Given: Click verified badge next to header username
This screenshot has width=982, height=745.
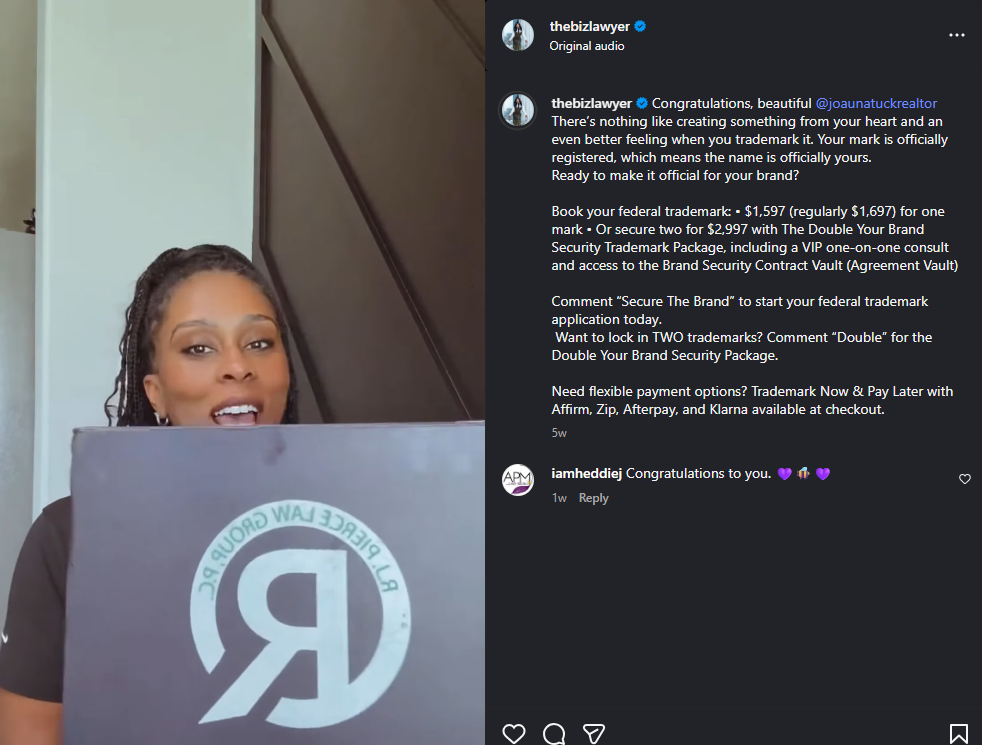Looking at the screenshot, I should [640, 26].
